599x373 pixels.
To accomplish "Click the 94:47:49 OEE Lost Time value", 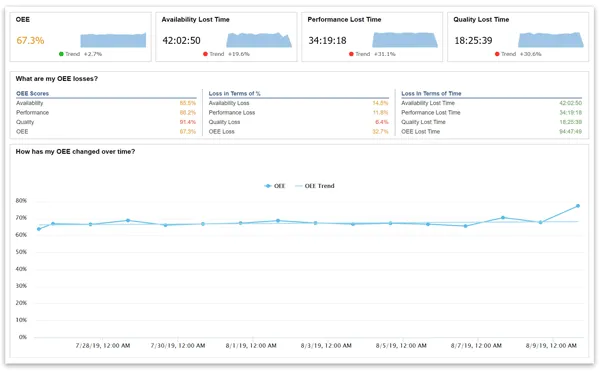I will [x=570, y=131].
